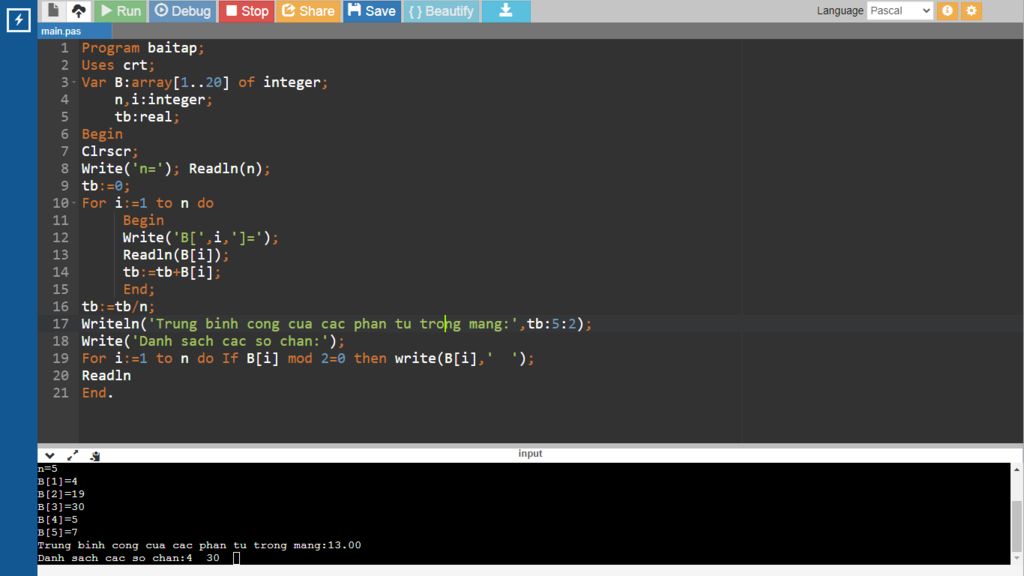Click the lightning bolt logo icon
Image resolution: width=1024 pixels, height=576 pixels.
pos(18,19)
